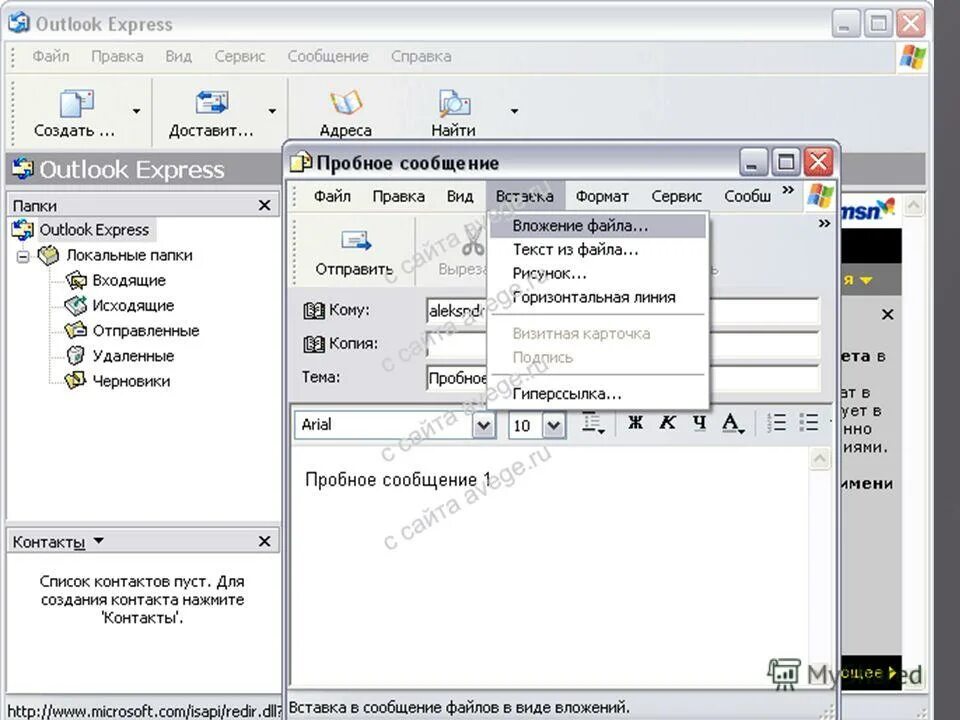
Task: Open Вид menu in message window
Action: click(x=460, y=196)
